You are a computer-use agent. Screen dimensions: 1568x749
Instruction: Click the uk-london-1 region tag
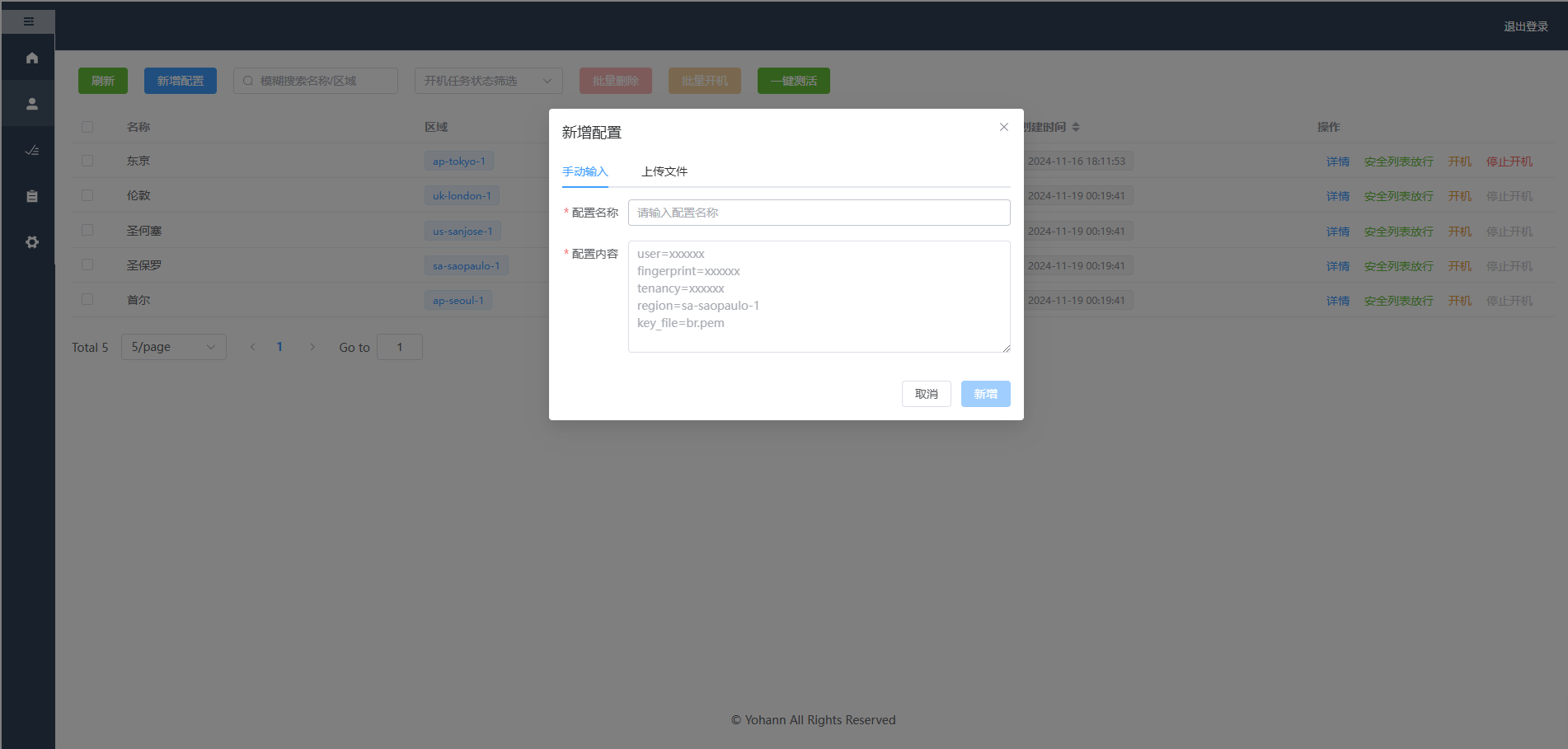coord(462,196)
